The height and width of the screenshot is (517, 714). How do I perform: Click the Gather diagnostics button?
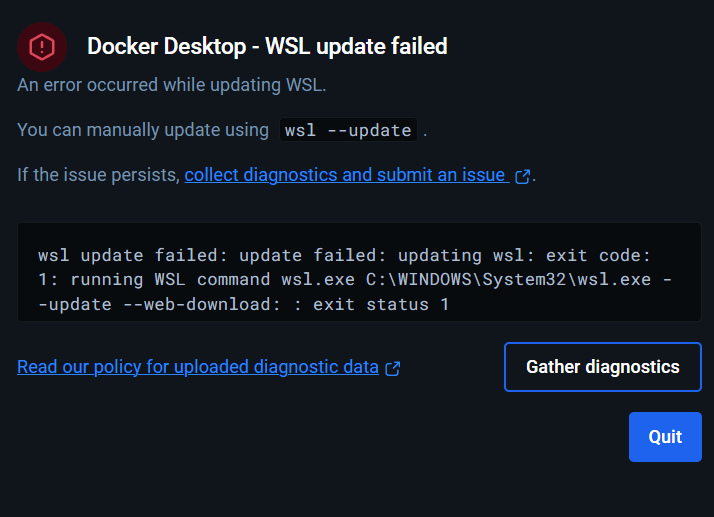[x=602, y=367]
